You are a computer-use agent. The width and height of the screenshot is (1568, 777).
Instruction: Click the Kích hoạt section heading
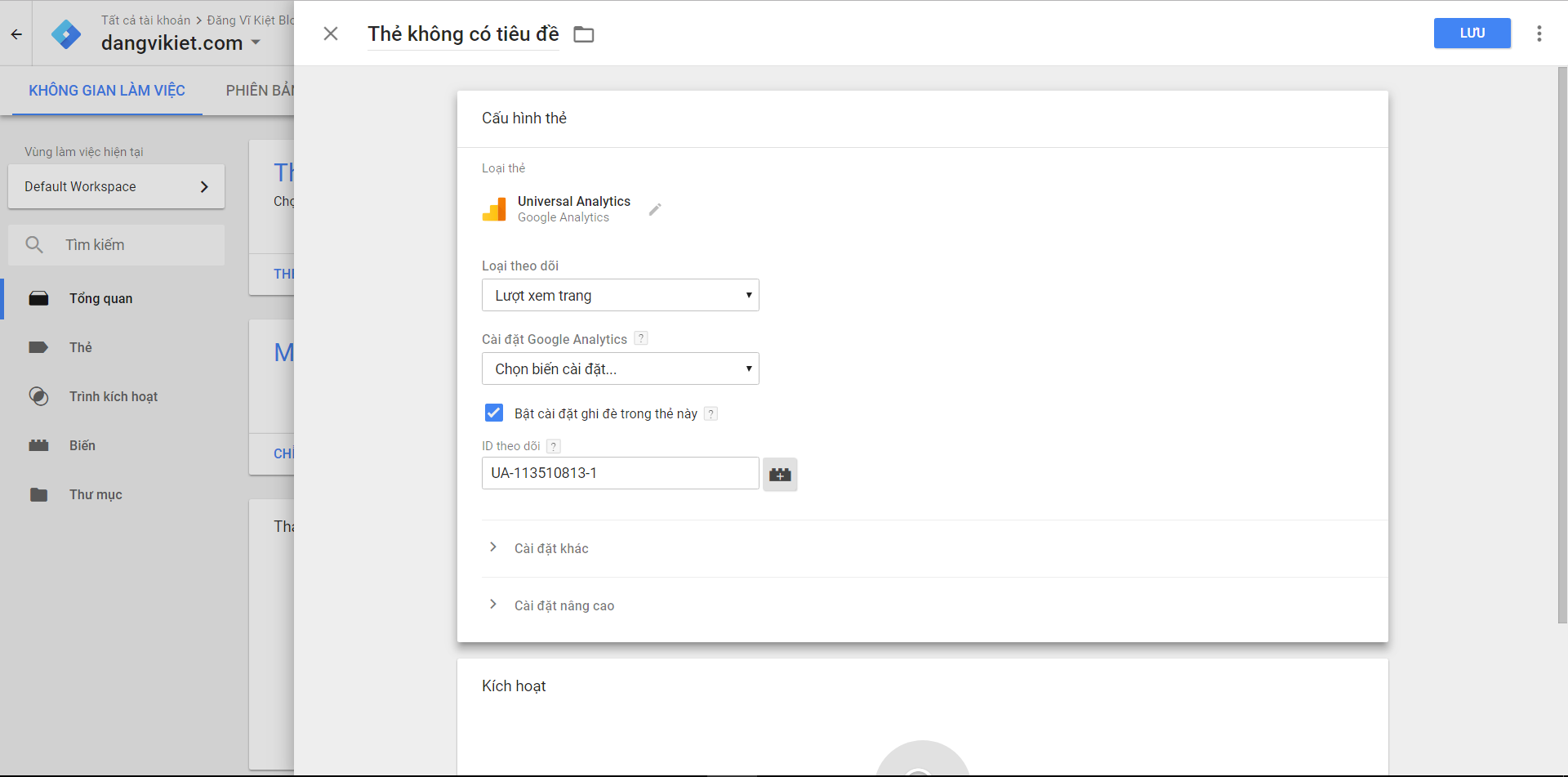coord(514,686)
